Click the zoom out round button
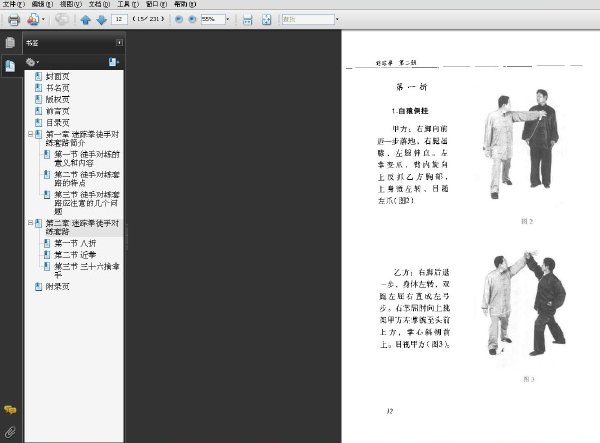Image resolution: width=600 pixels, height=443 pixels. [179, 19]
